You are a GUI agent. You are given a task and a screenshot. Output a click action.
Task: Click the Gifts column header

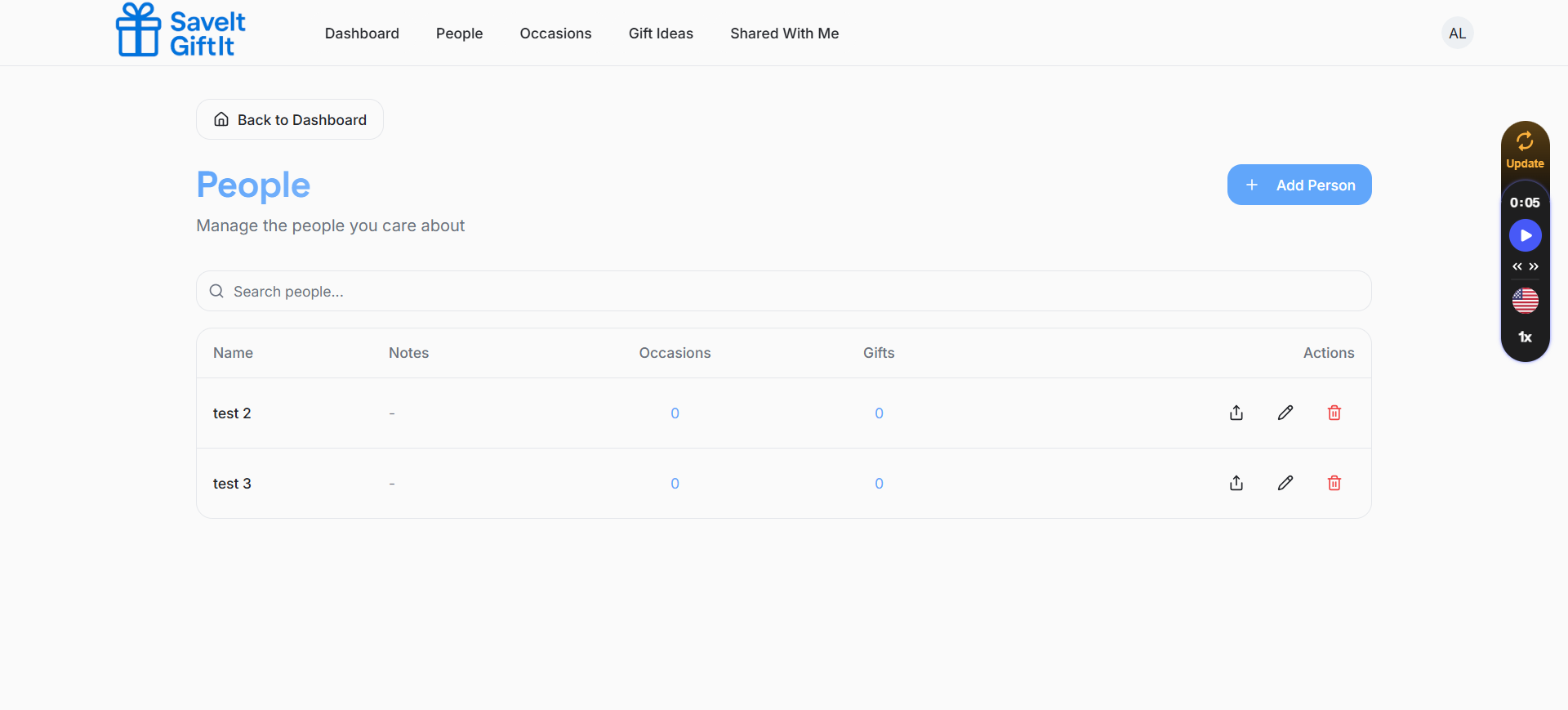pyautogui.click(x=879, y=353)
